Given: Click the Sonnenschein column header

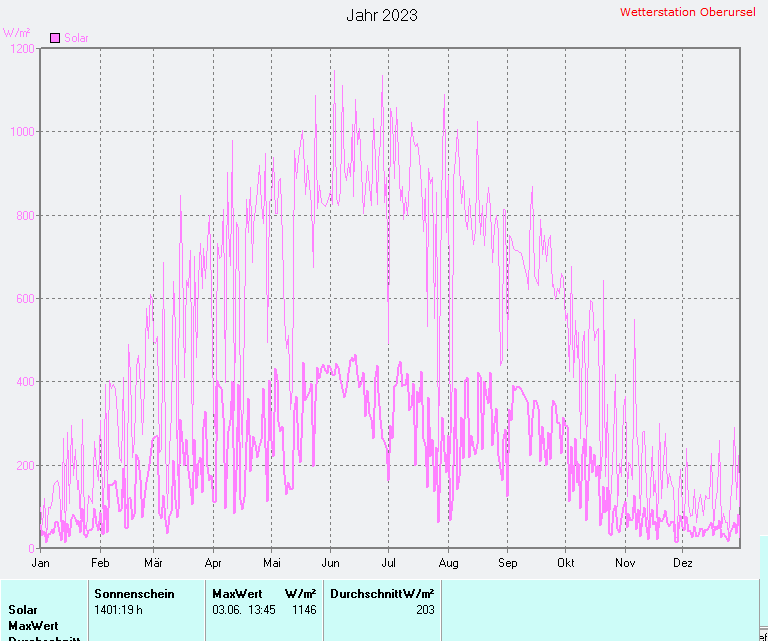Looking at the screenshot, I should point(134,594).
